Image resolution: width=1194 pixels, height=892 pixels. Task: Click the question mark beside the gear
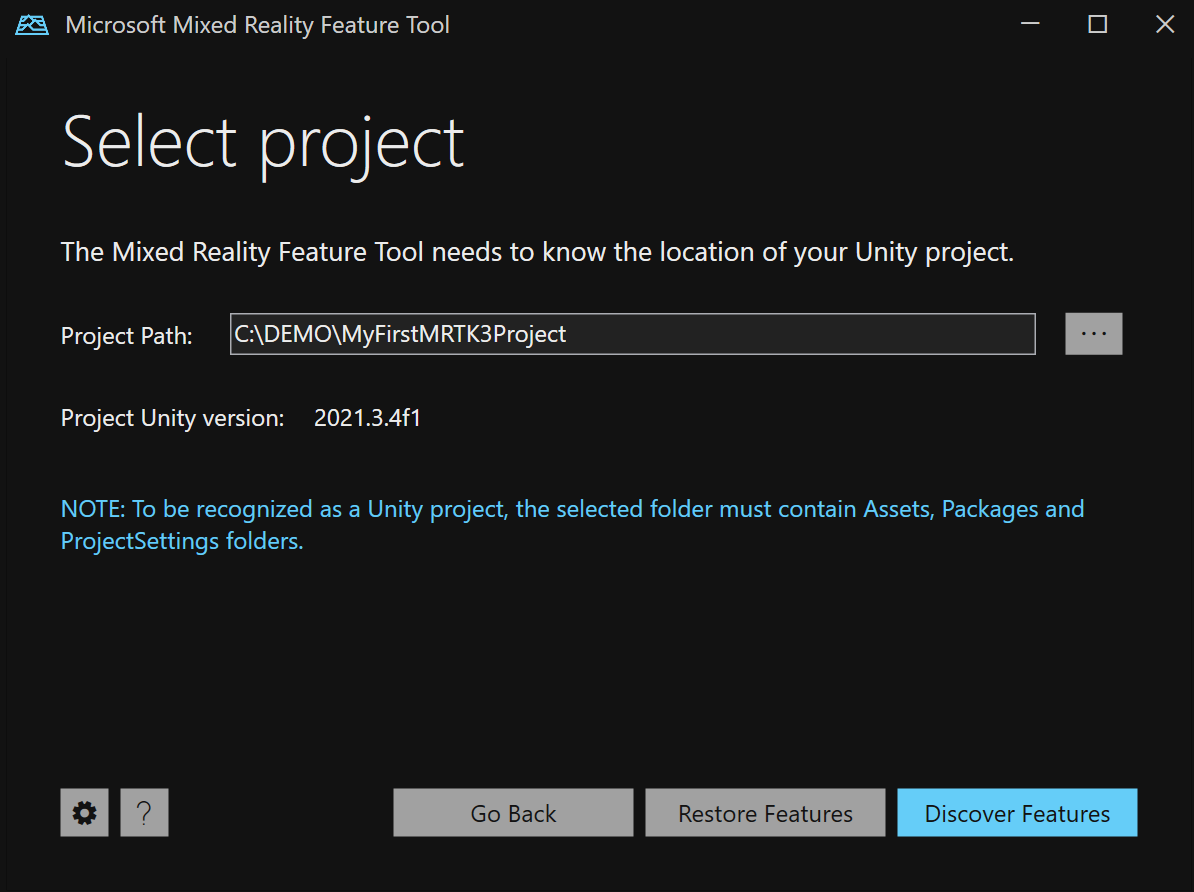click(x=144, y=812)
